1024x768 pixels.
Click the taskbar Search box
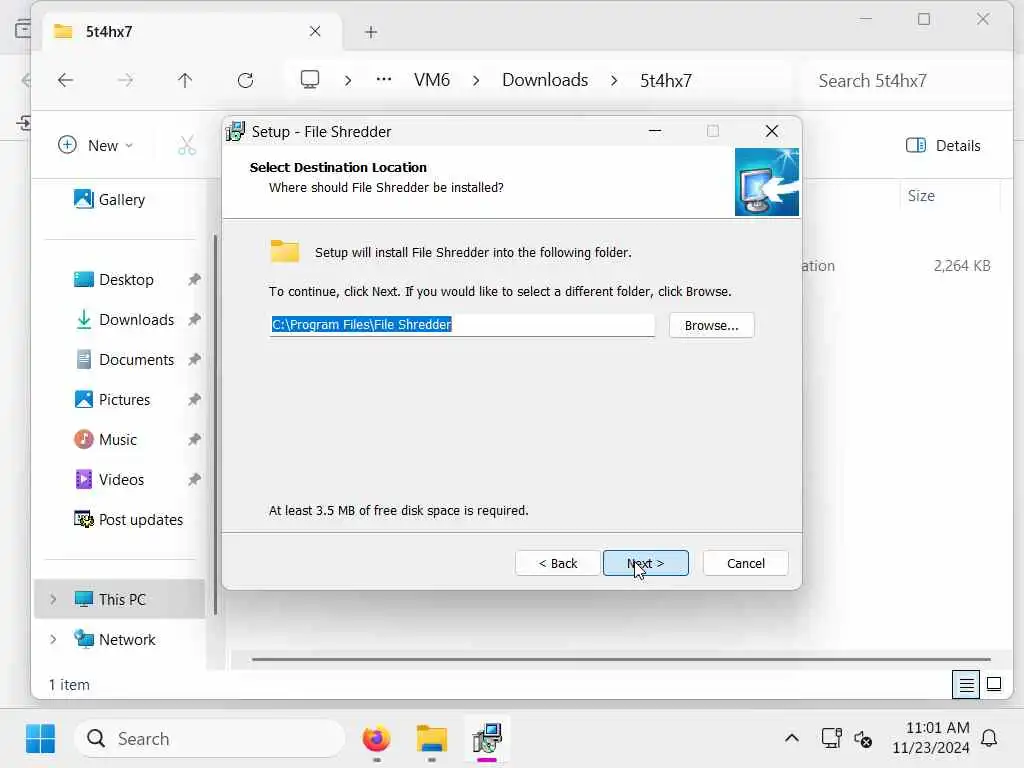pyautogui.click(x=210, y=739)
